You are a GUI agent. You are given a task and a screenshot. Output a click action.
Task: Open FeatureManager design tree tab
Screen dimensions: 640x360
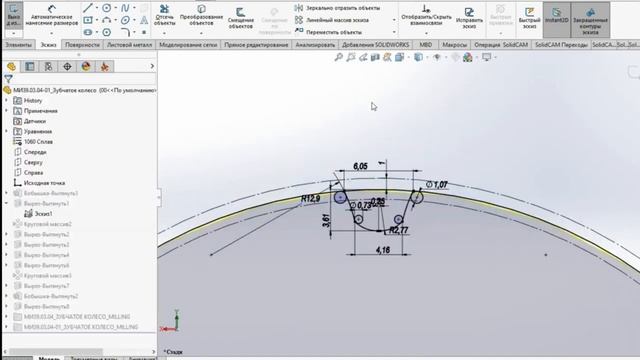click(x=11, y=66)
